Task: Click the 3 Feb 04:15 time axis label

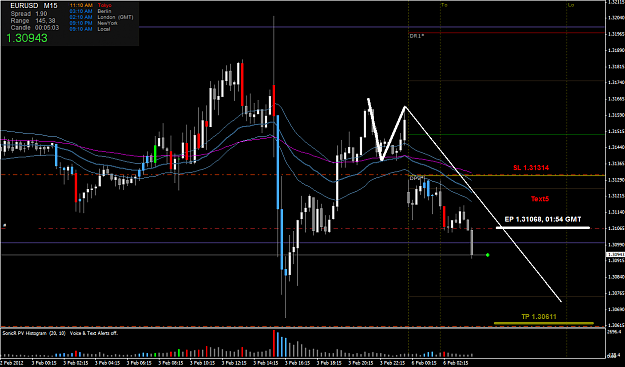Action: point(108,363)
